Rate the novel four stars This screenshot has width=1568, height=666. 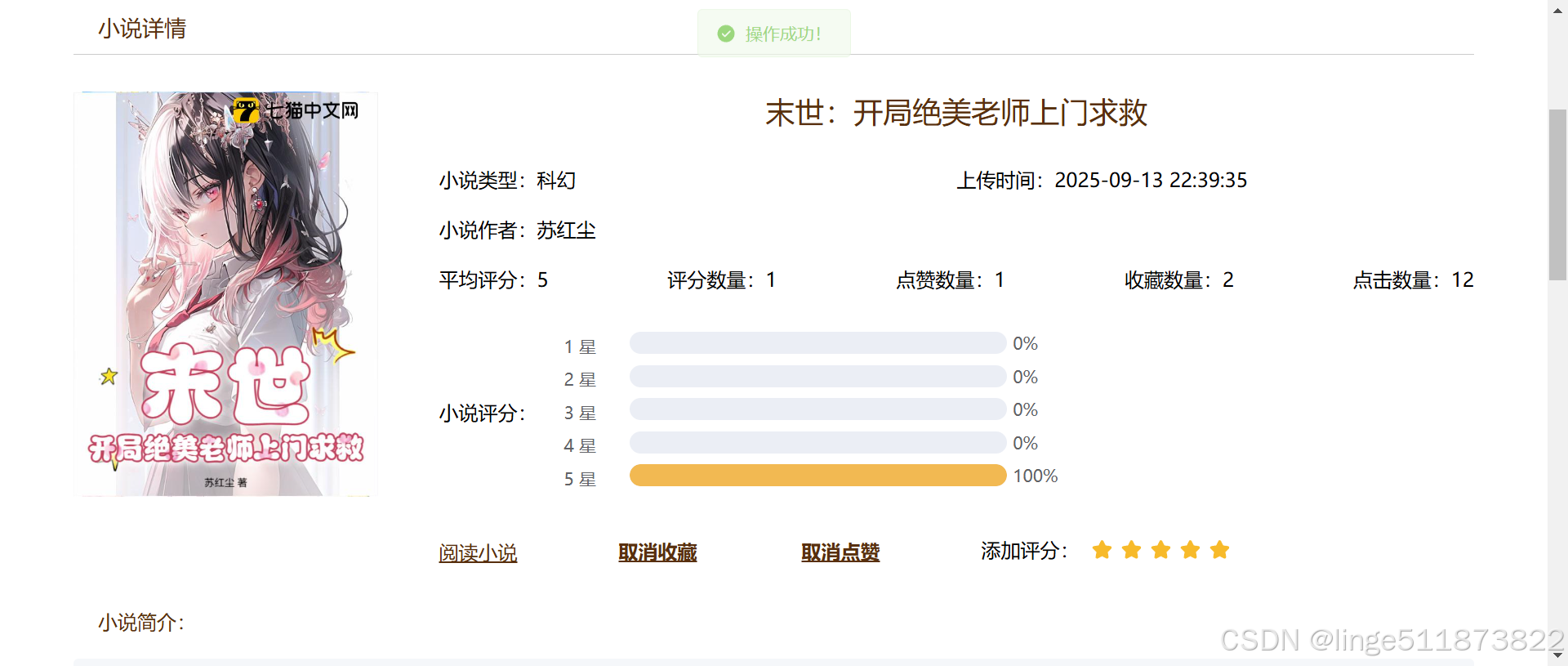tap(1190, 550)
